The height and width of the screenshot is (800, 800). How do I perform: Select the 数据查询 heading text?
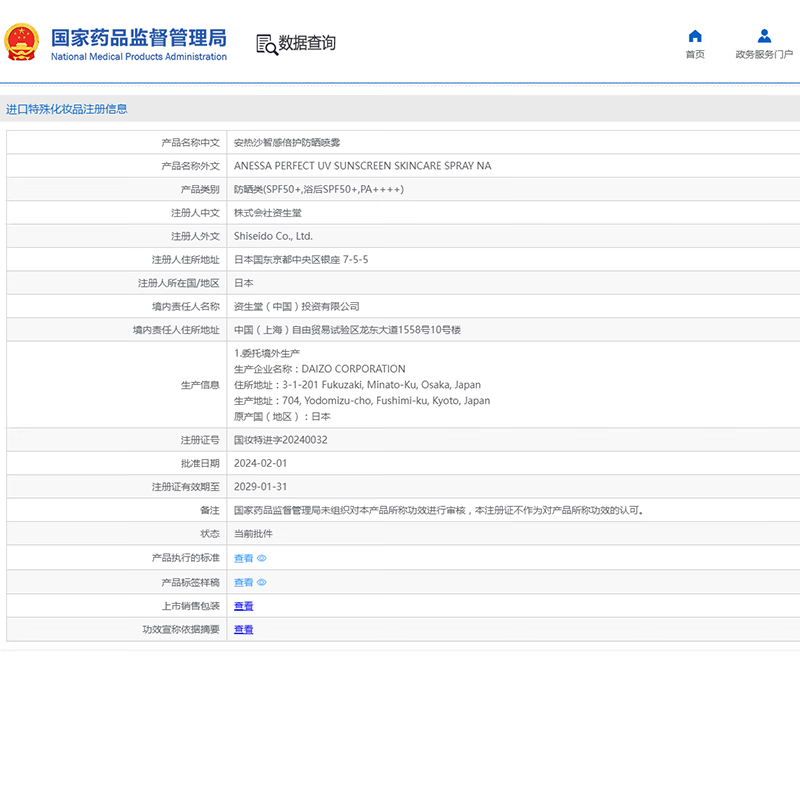coord(307,43)
